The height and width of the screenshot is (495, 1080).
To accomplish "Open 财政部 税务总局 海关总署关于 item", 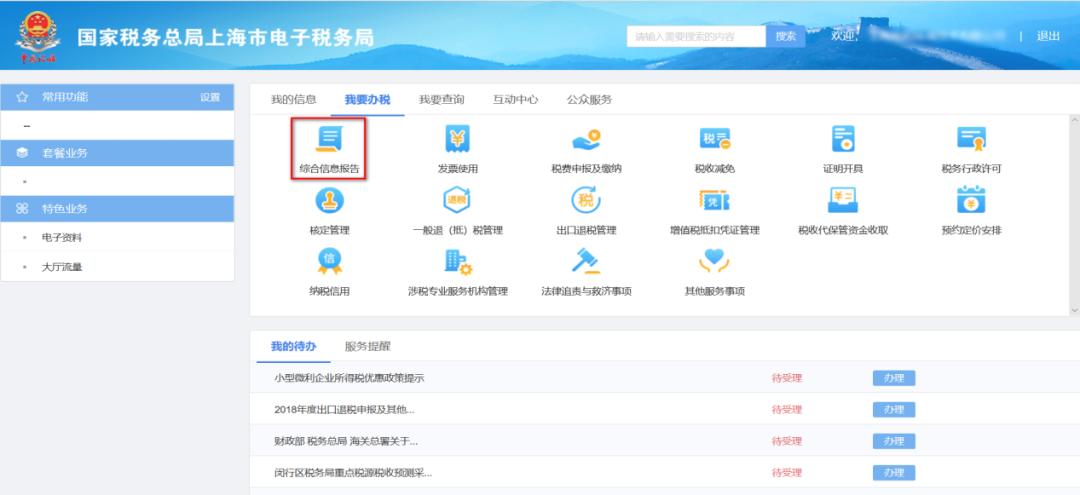I will pyautogui.click(x=346, y=441).
